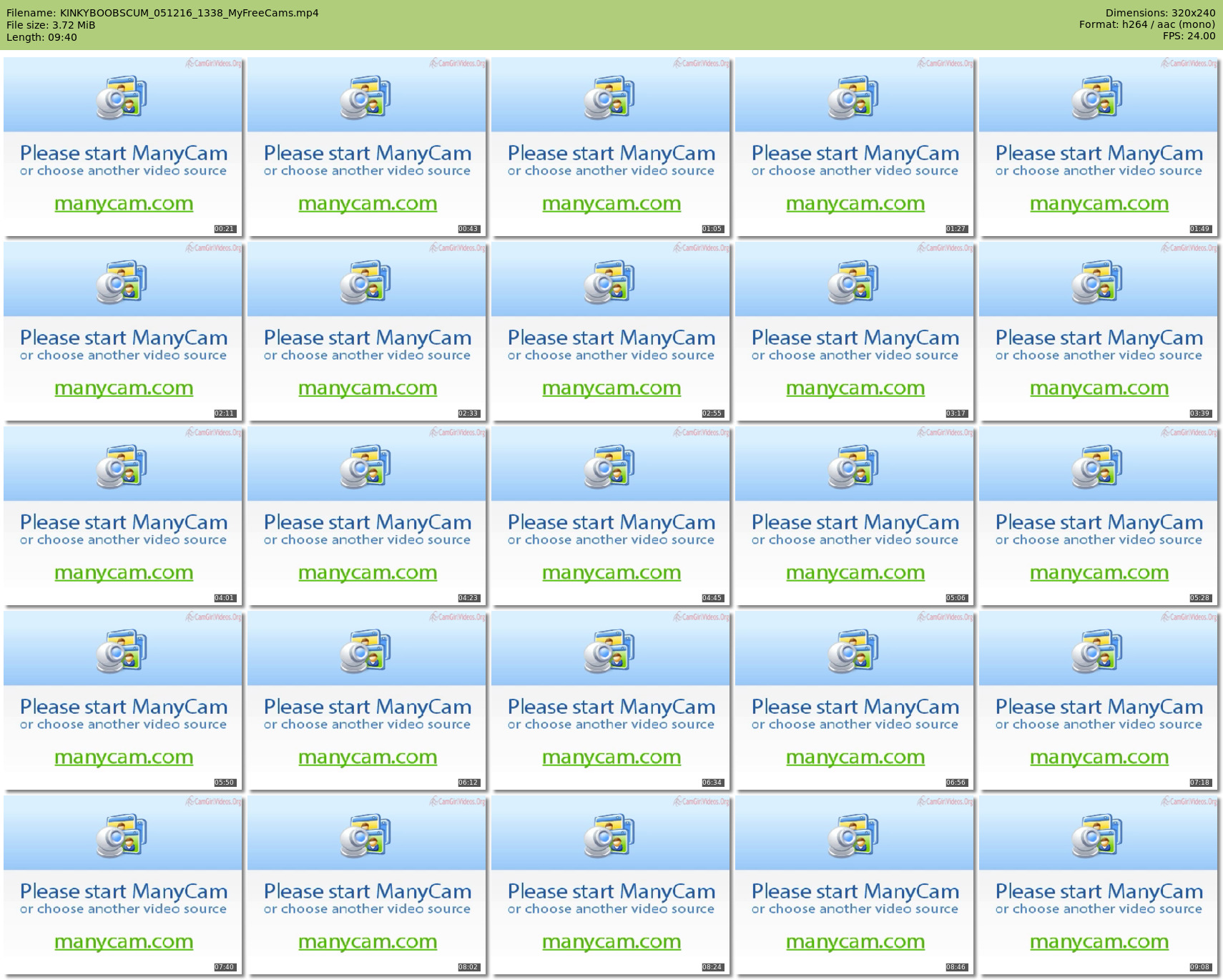This screenshot has width=1223, height=980.
Task: Select the 05:28 frame thumbnail
Action: [x=1099, y=516]
